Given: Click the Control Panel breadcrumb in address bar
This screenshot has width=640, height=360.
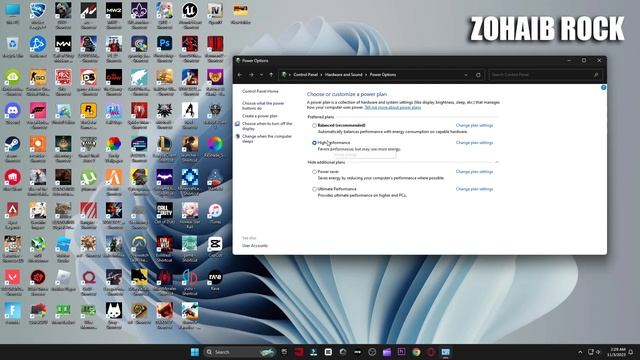Looking at the screenshot, I should (305, 75).
